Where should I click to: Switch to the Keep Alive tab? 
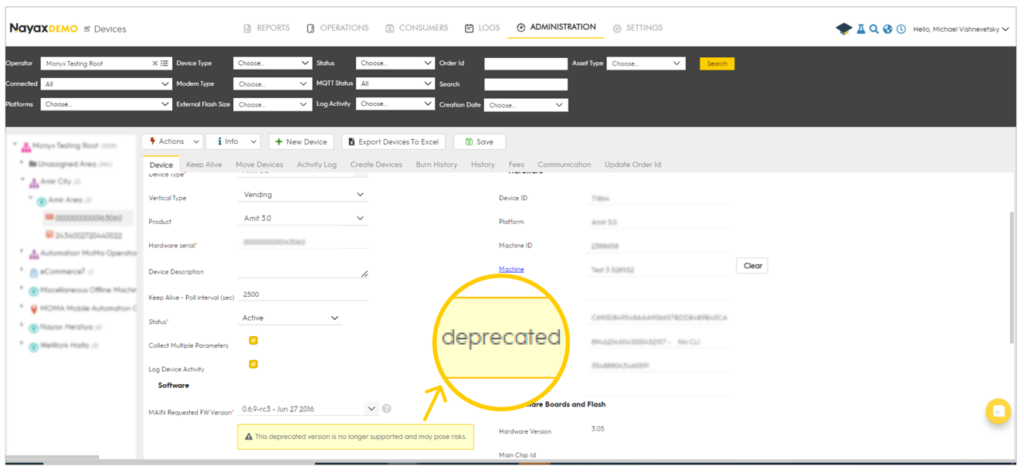pyautogui.click(x=204, y=165)
